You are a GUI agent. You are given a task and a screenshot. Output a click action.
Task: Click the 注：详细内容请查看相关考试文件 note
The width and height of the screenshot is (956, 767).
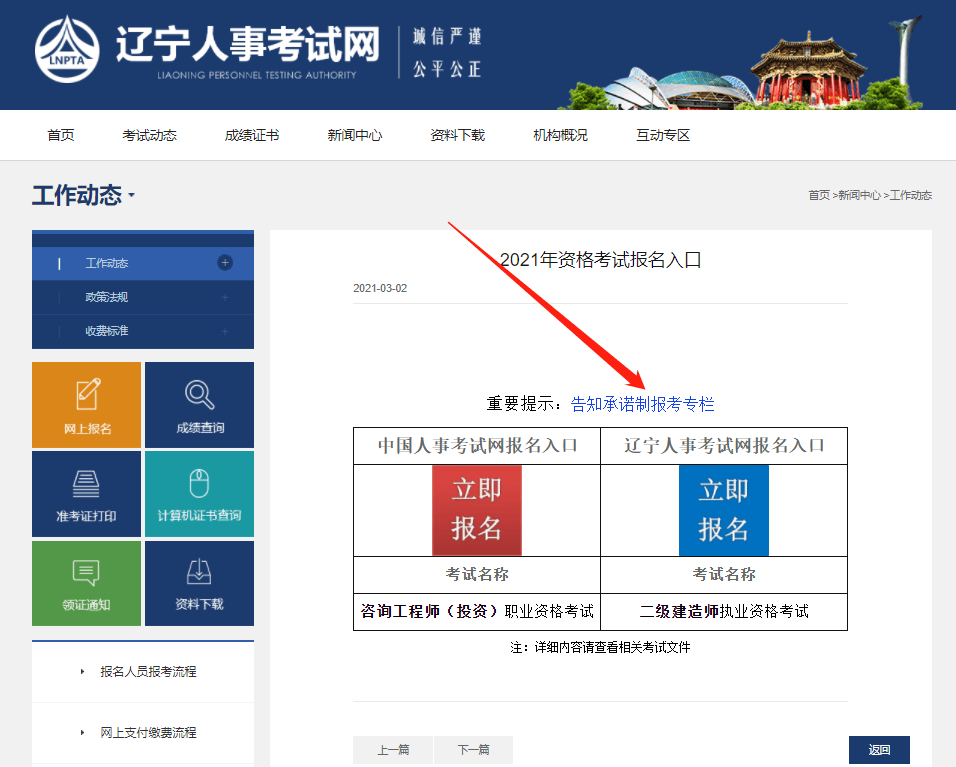click(x=601, y=647)
